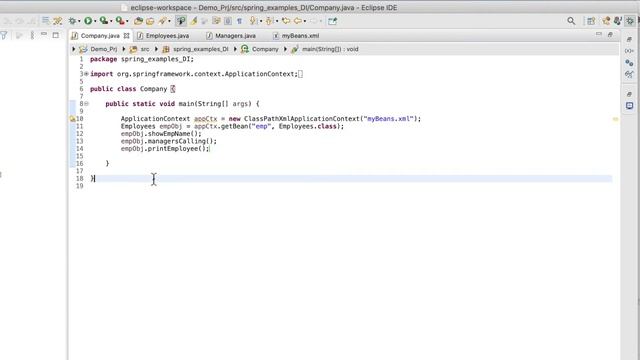Image resolution: width=640 pixels, height=360 pixels.
Task: Toggle Block Selection Mode icon
Action: (228, 21)
